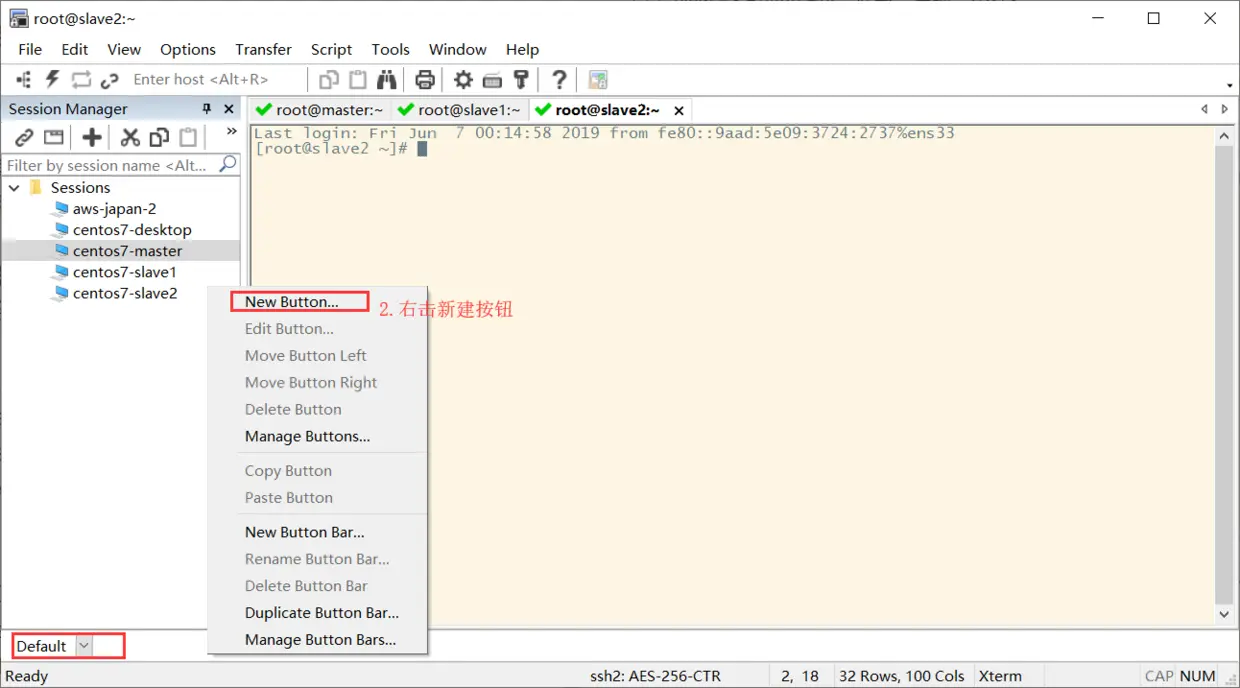Click the Filter by session name field
1240x688 pixels.
[110, 165]
